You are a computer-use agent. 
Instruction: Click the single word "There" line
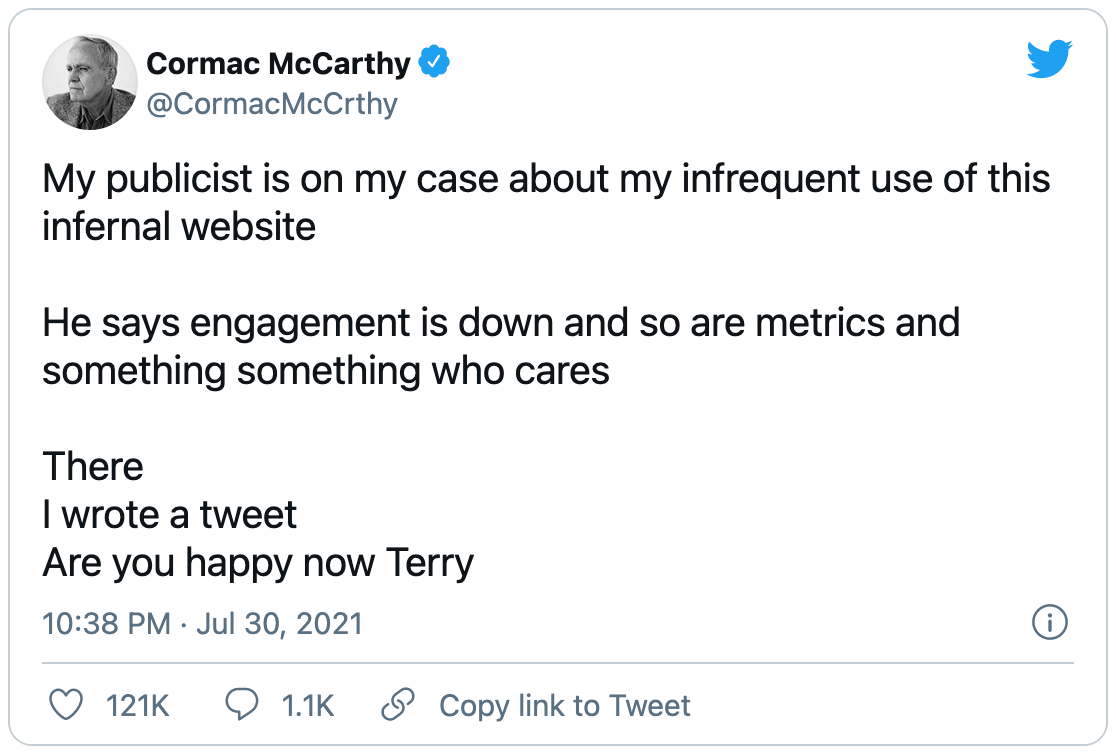pyautogui.click(x=93, y=467)
